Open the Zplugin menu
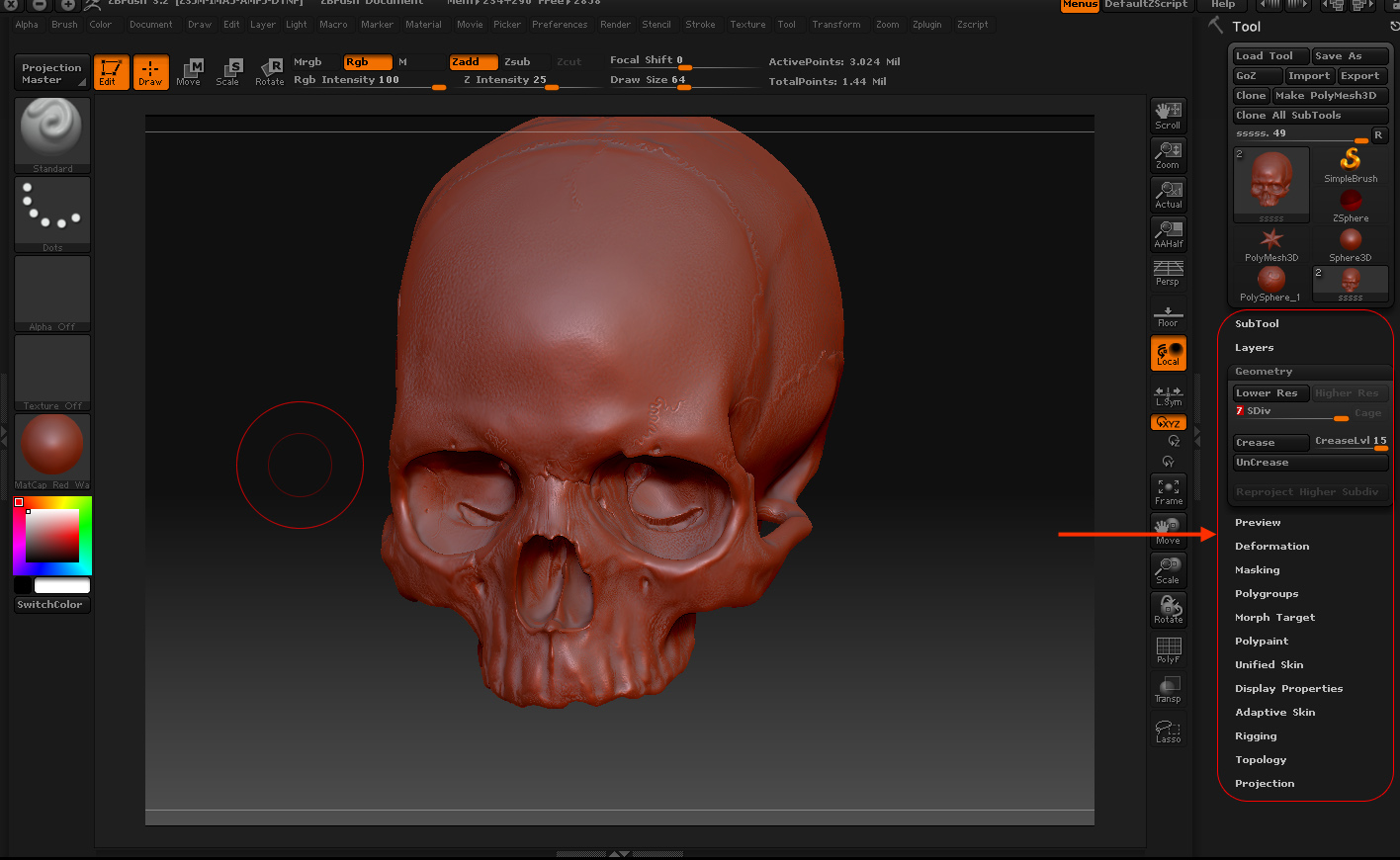The width and height of the screenshot is (1400, 860). coord(926,25)
